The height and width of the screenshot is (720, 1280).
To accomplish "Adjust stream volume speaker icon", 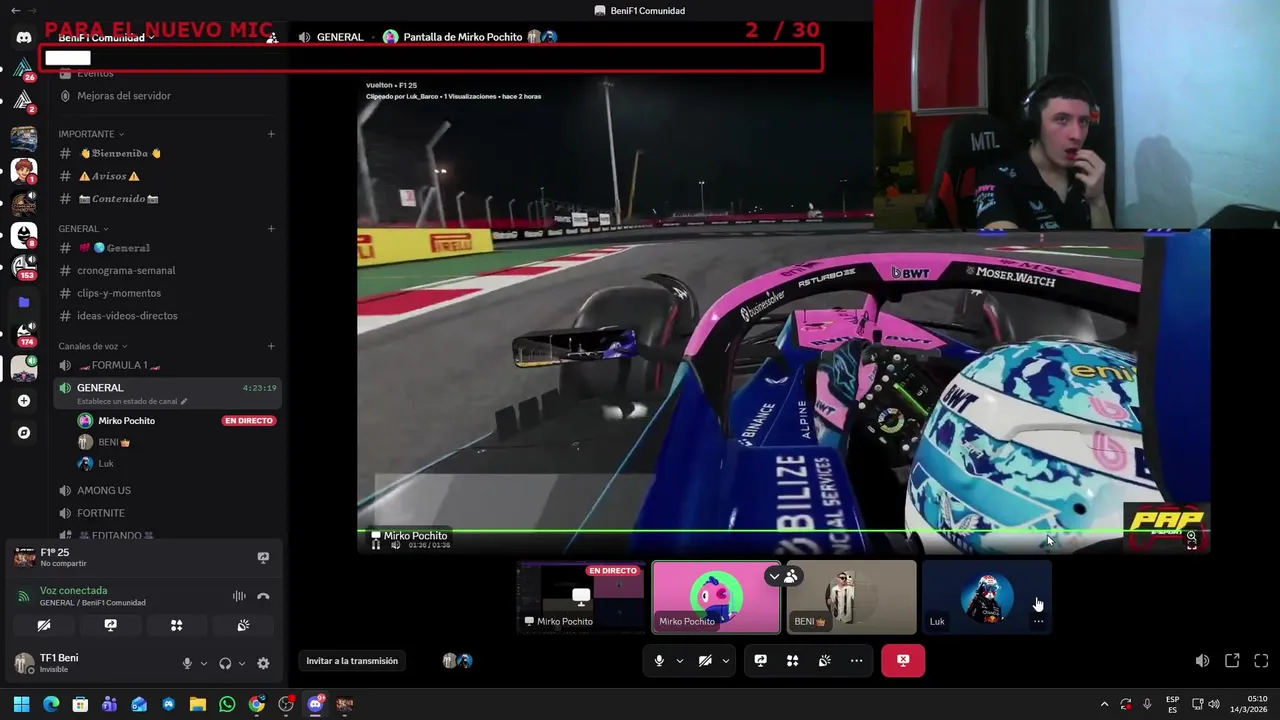I will pos(1202,661).
